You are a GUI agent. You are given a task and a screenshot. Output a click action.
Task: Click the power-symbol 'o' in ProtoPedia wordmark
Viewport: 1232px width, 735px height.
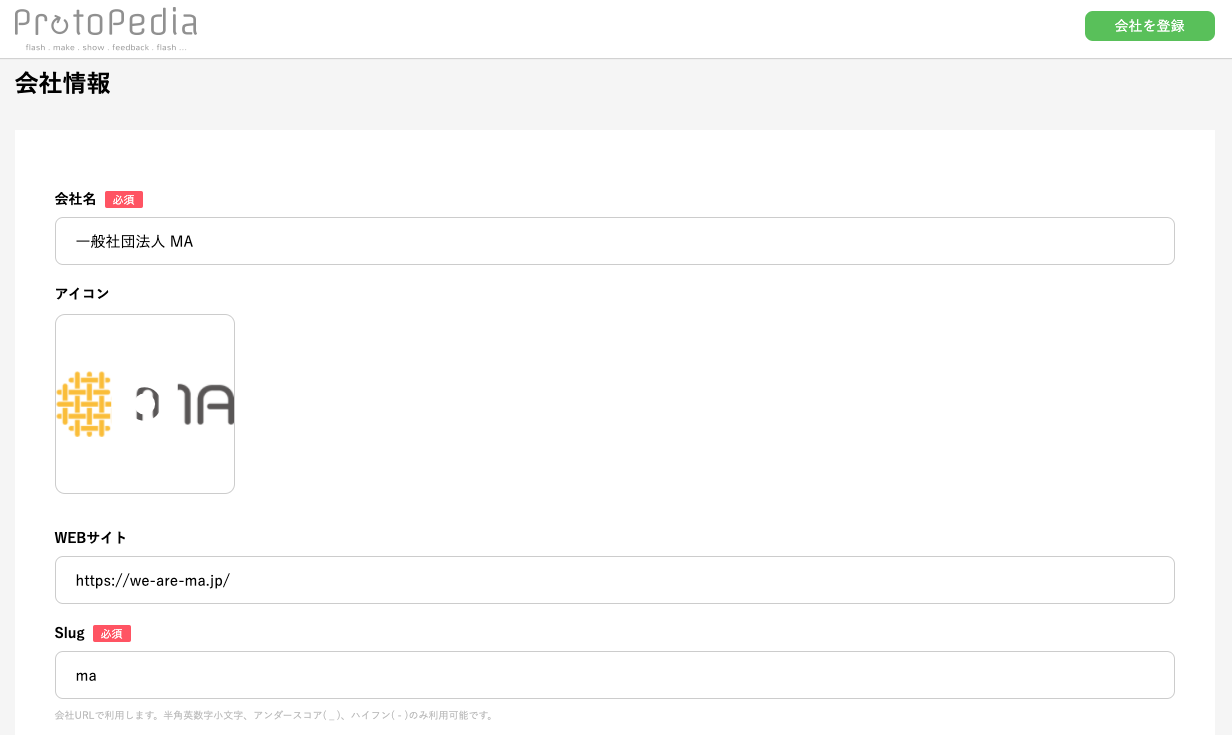62,23
